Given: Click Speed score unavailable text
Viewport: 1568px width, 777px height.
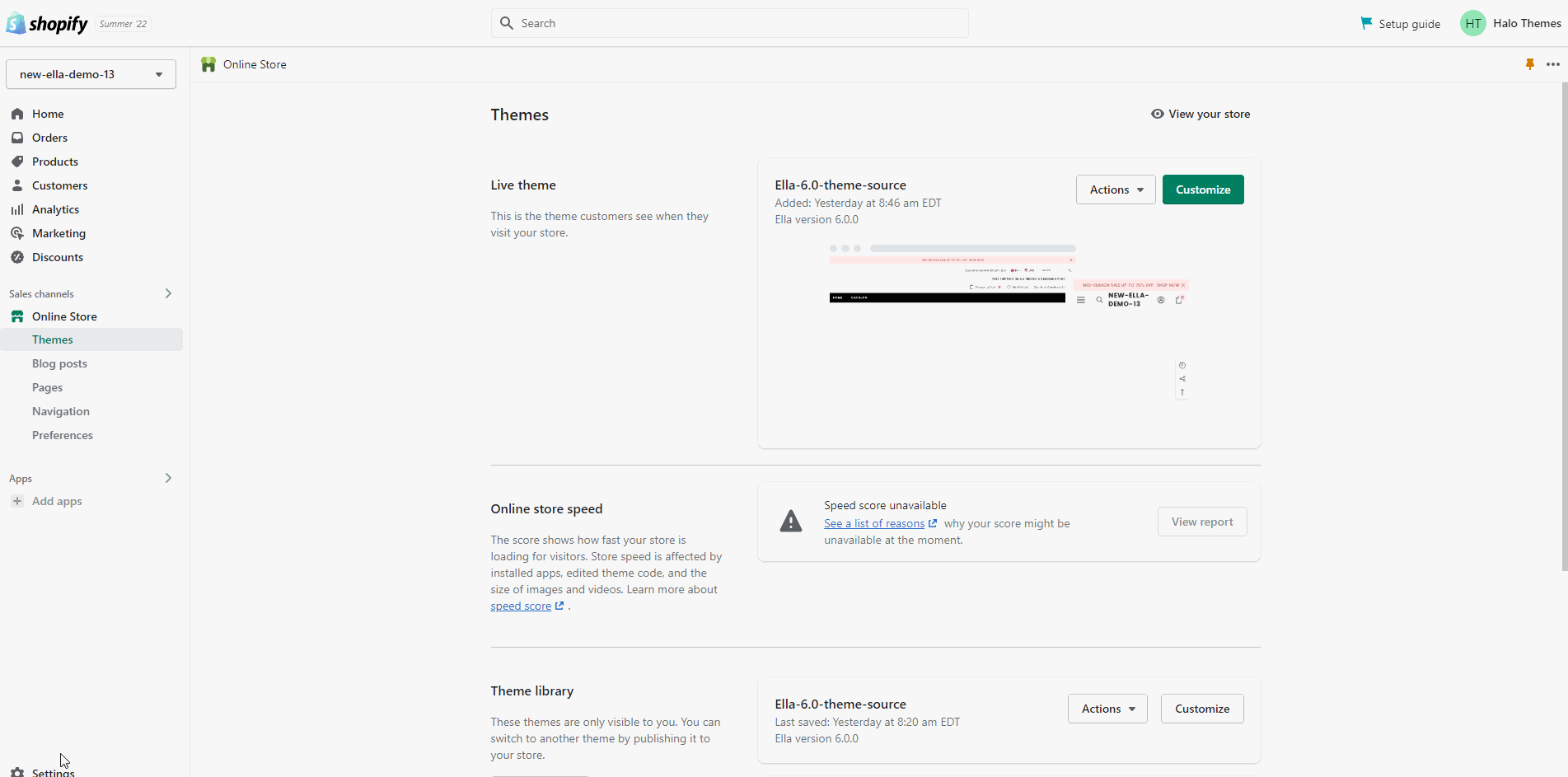Looking at the screenshot, I should click(x=885, y=505).
